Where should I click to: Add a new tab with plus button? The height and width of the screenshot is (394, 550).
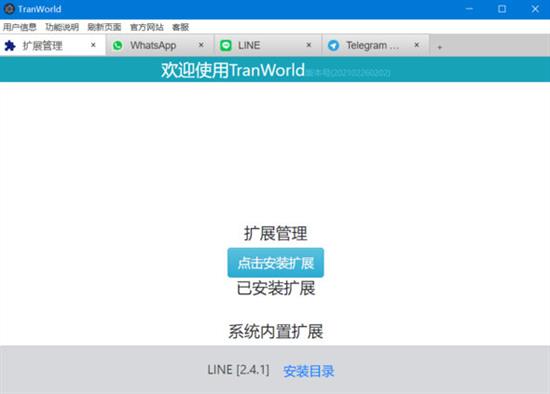(440, 47)
